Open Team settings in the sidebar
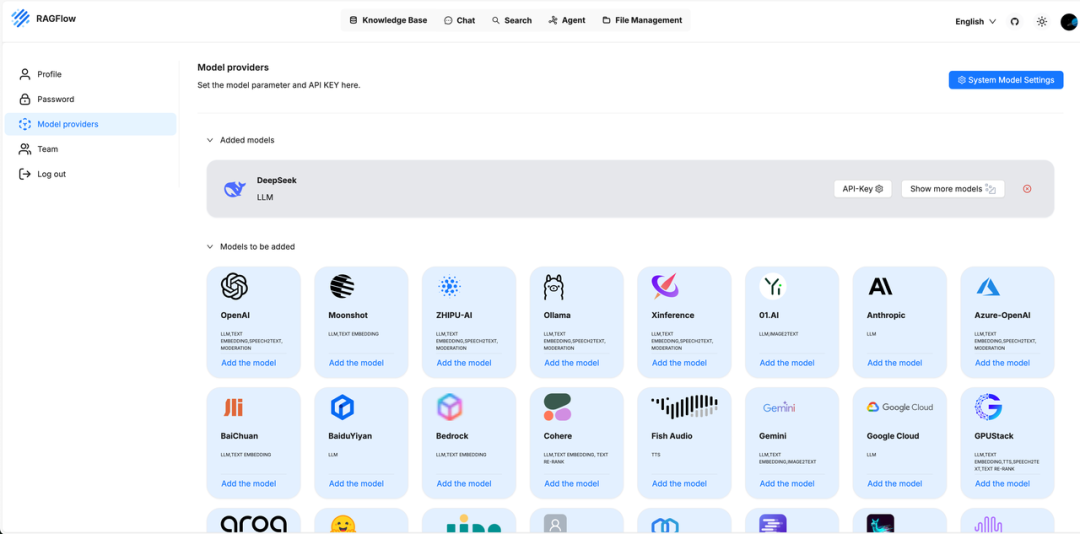This screenshot has height=534, width=1080. pyautogui.click(x=90, y=149)
